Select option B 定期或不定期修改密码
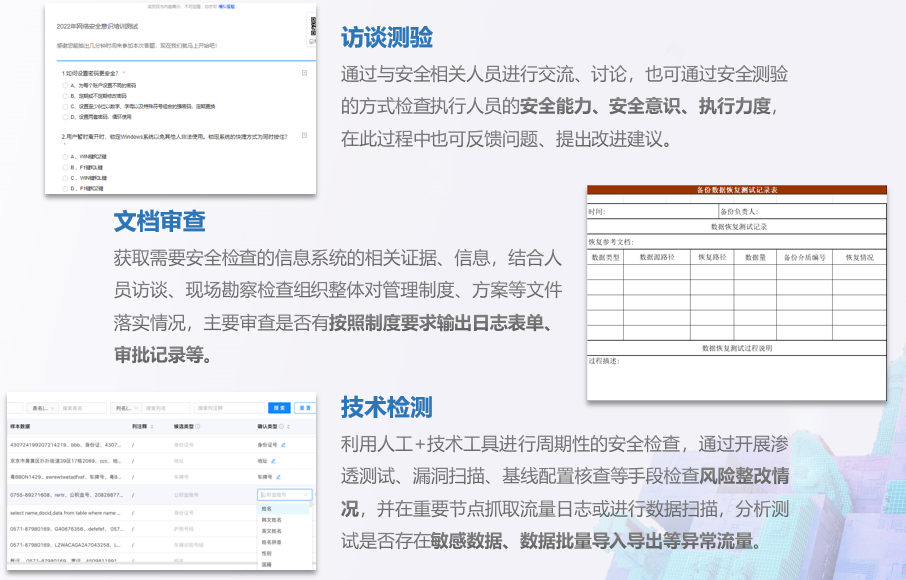The height and width of the screenshot is (580, 906). (x=65, y=95)
